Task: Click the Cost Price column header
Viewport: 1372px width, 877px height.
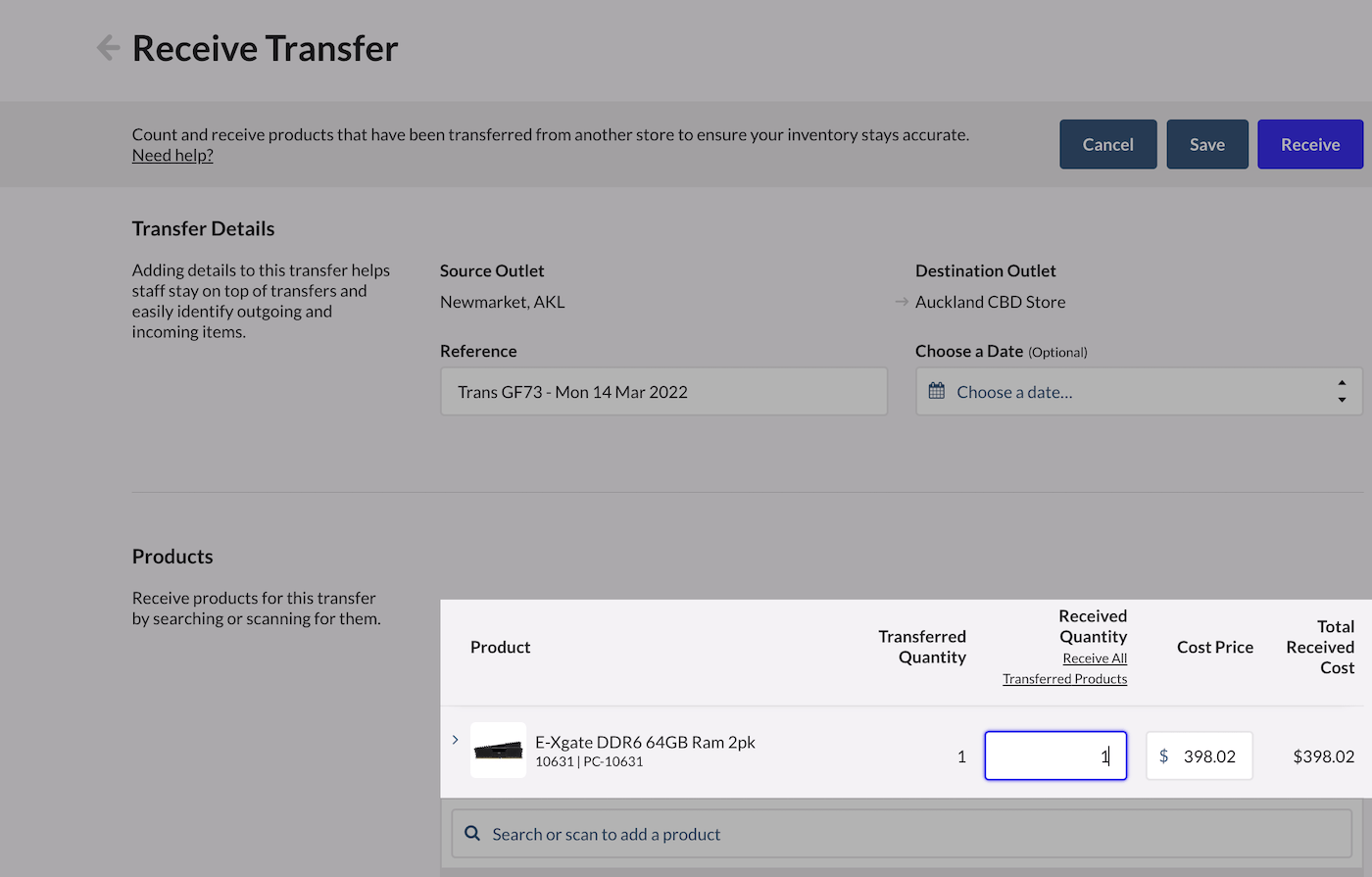Action: [1215, 647]
